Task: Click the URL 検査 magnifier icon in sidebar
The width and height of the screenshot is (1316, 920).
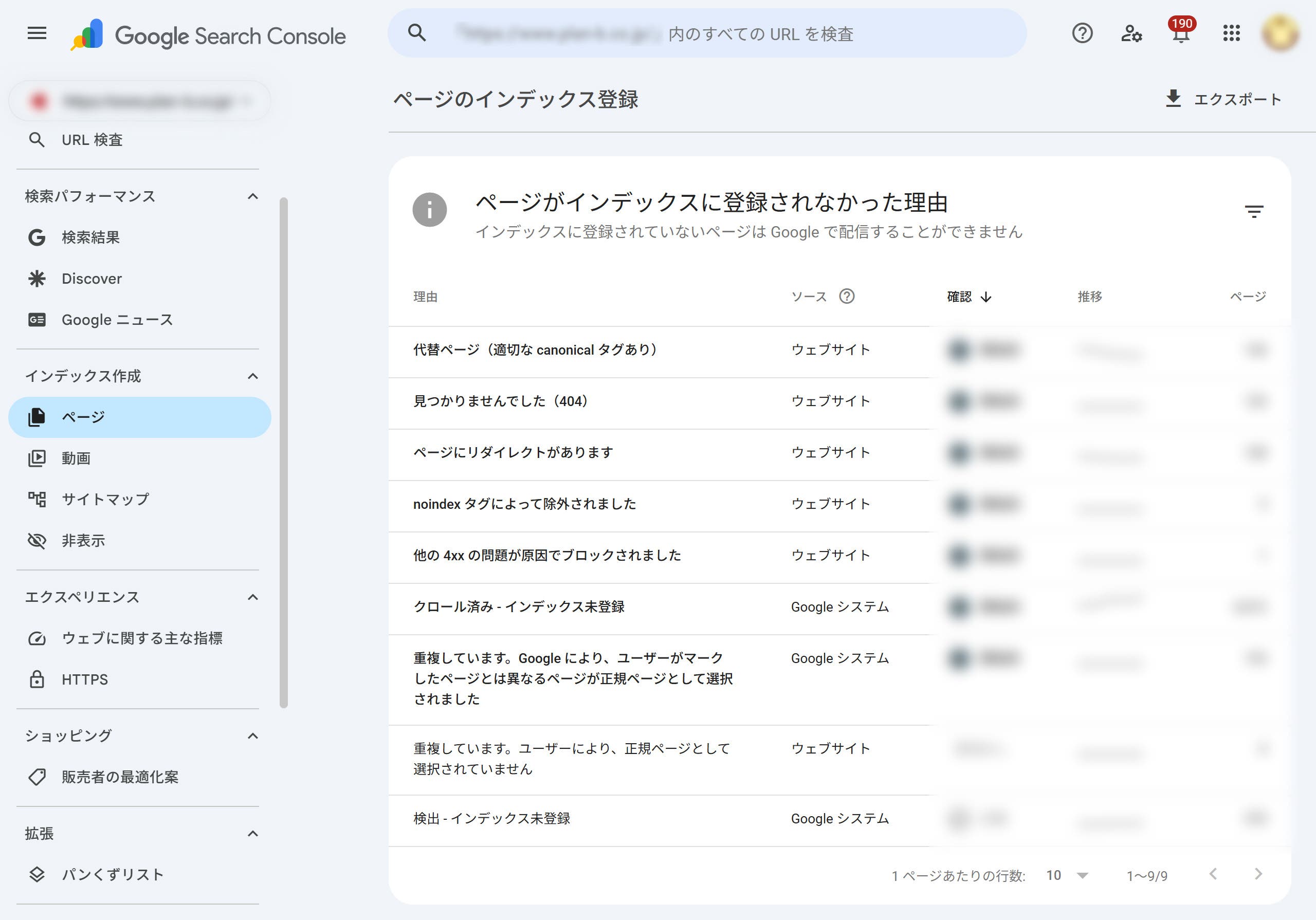Action: pos(36,140)
